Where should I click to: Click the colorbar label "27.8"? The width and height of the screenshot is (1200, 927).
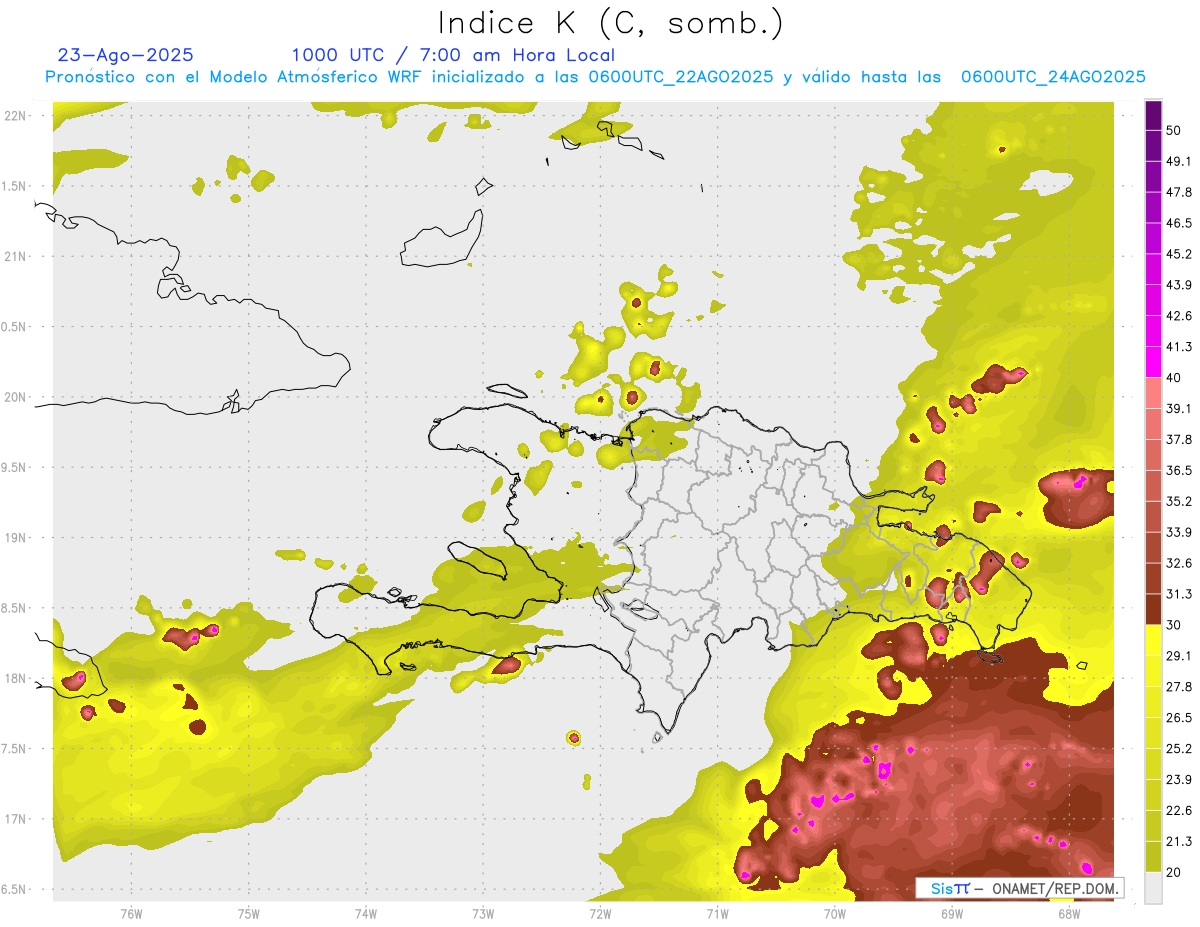tap(1179, 687)
